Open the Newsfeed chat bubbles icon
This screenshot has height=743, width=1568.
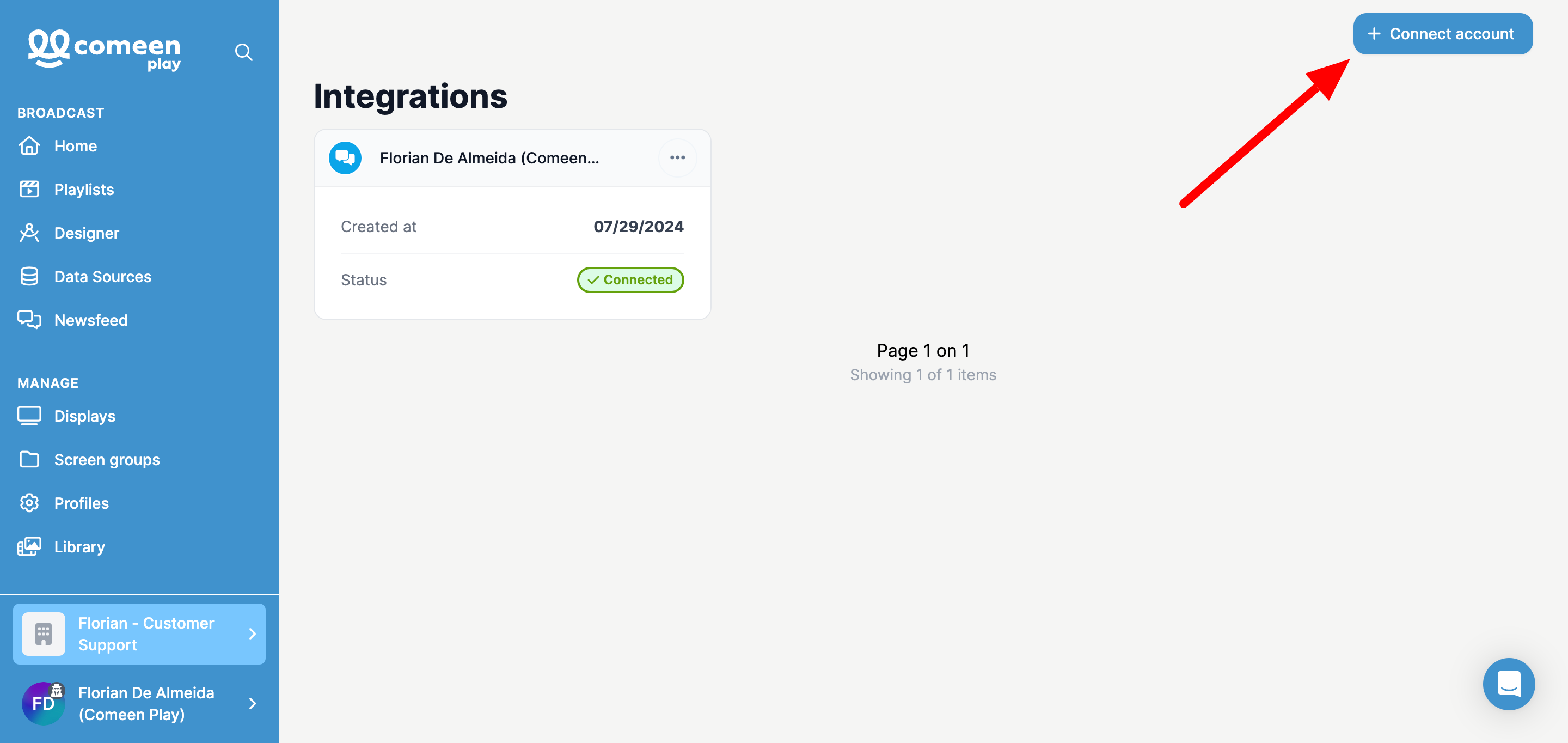click(29, 320)
